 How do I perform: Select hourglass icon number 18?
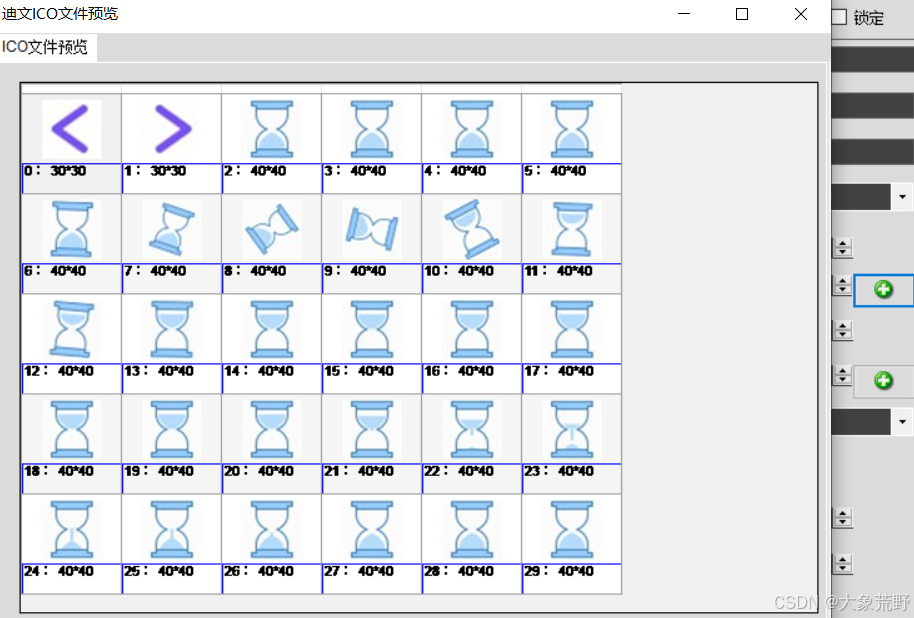click(71, 430)
